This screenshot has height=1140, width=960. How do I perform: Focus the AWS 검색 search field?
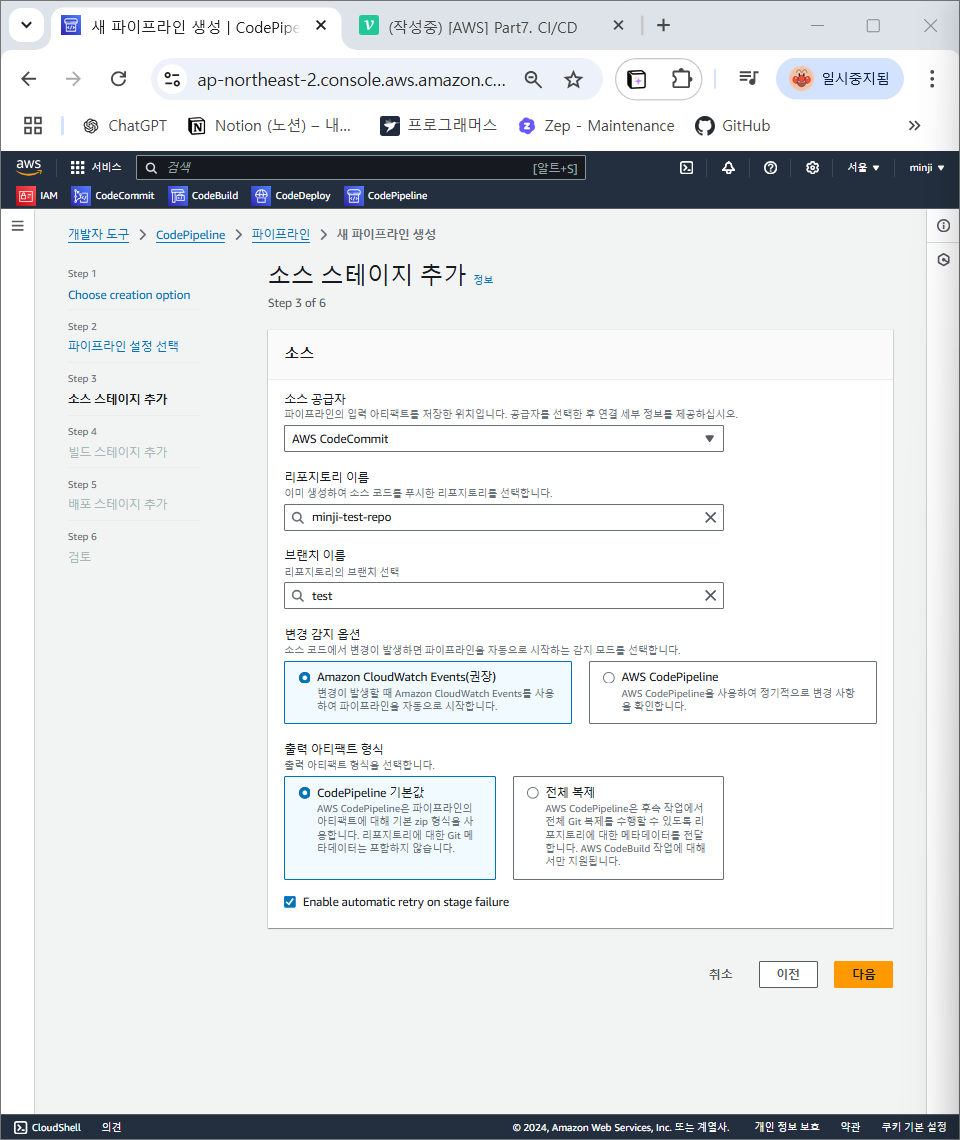point(361,168)
